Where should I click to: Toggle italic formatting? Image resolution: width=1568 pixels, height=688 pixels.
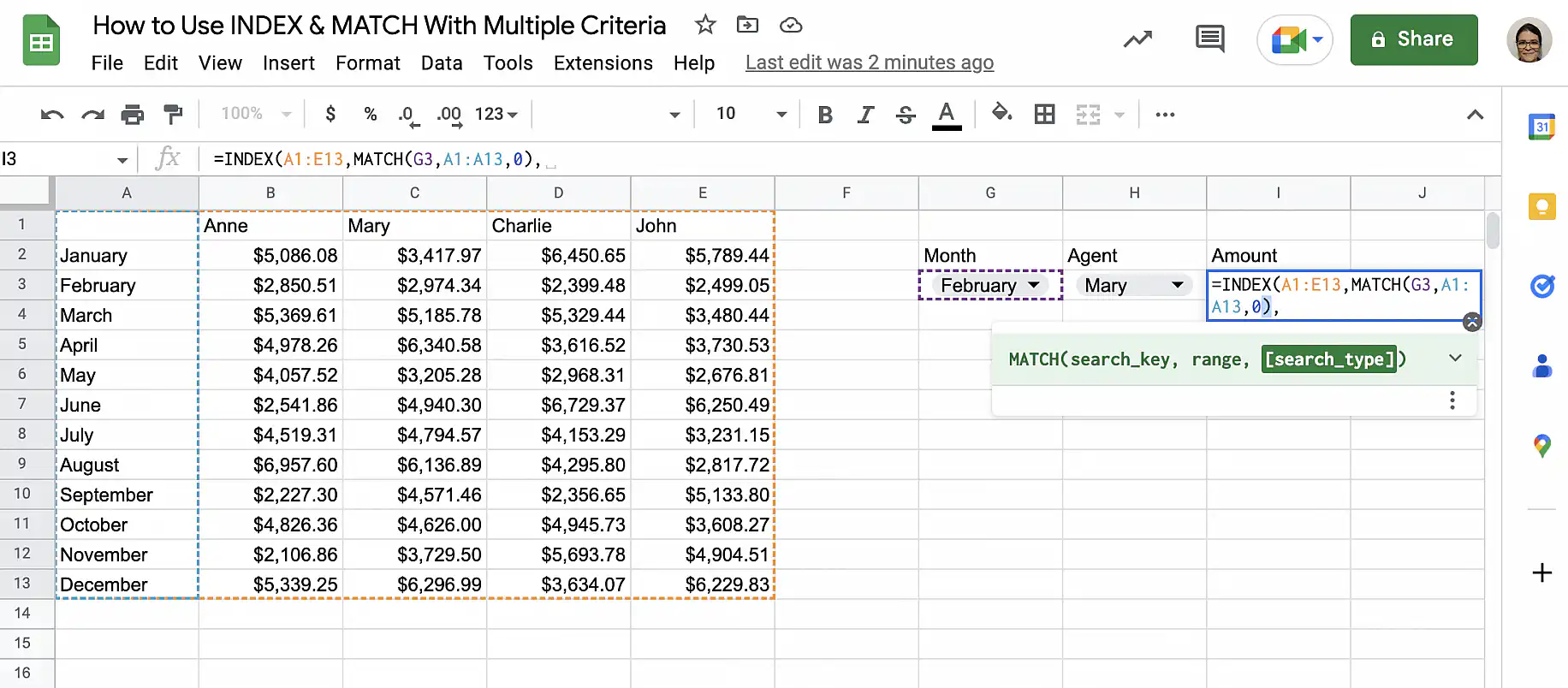(865, 115)
